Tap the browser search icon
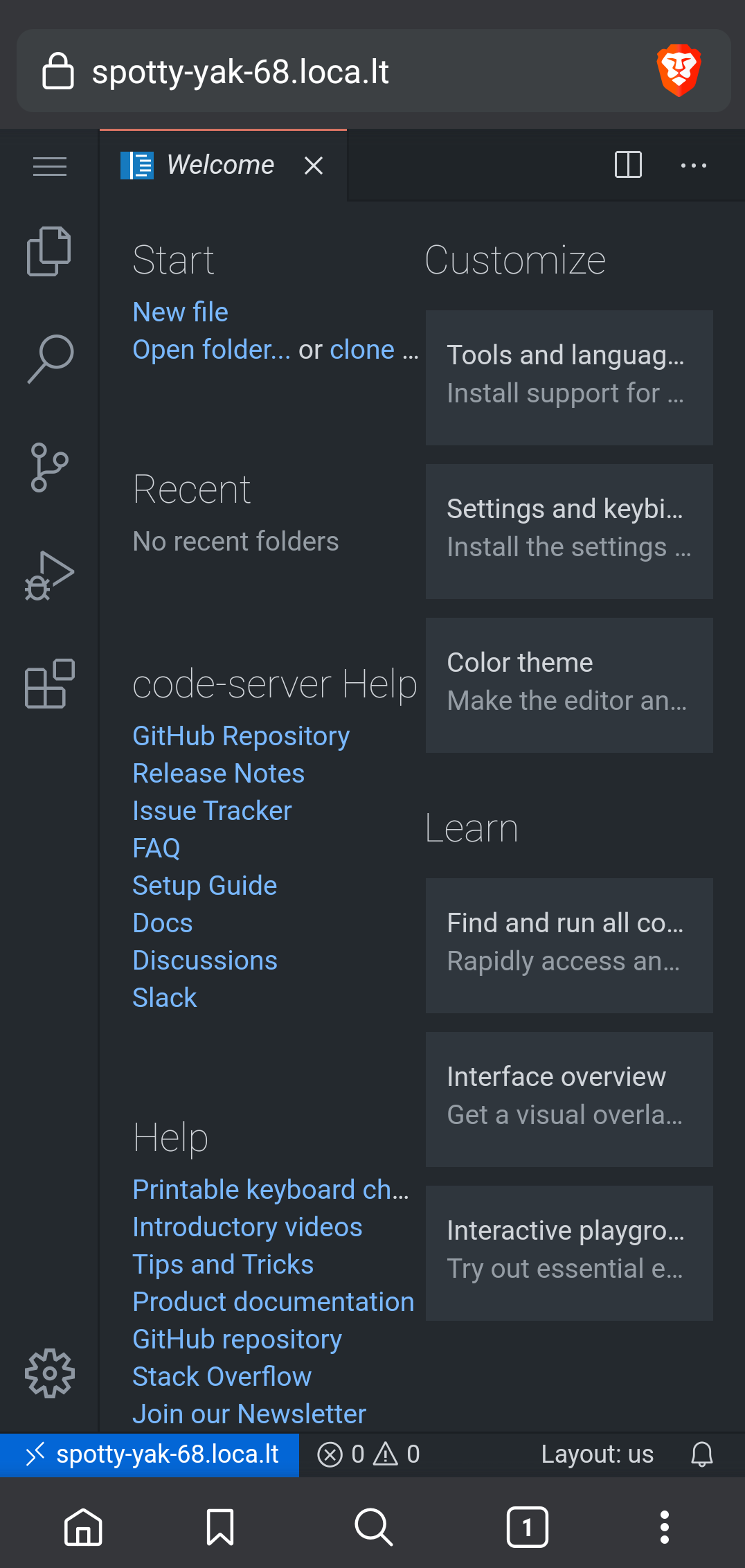The width and height of the screenshot is (745, 1568). 374,1527
